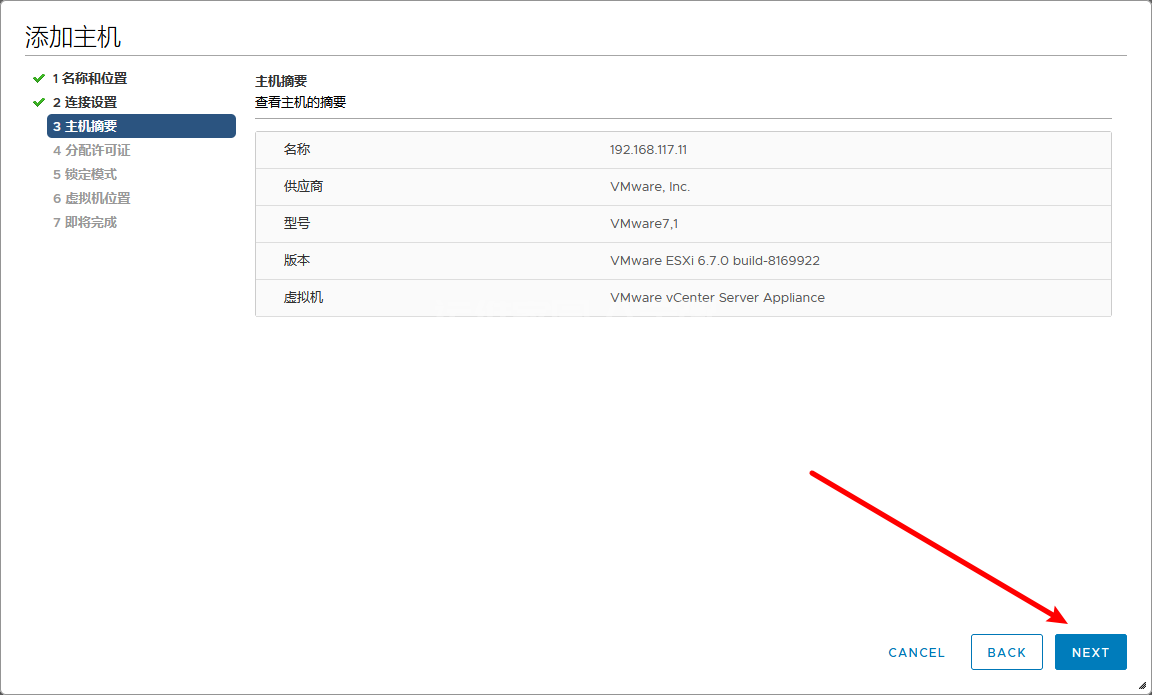Click the 查看主机的摘要 description text
The width and height of the screenshot is (1152, 695).
click(x=300, y=102)
